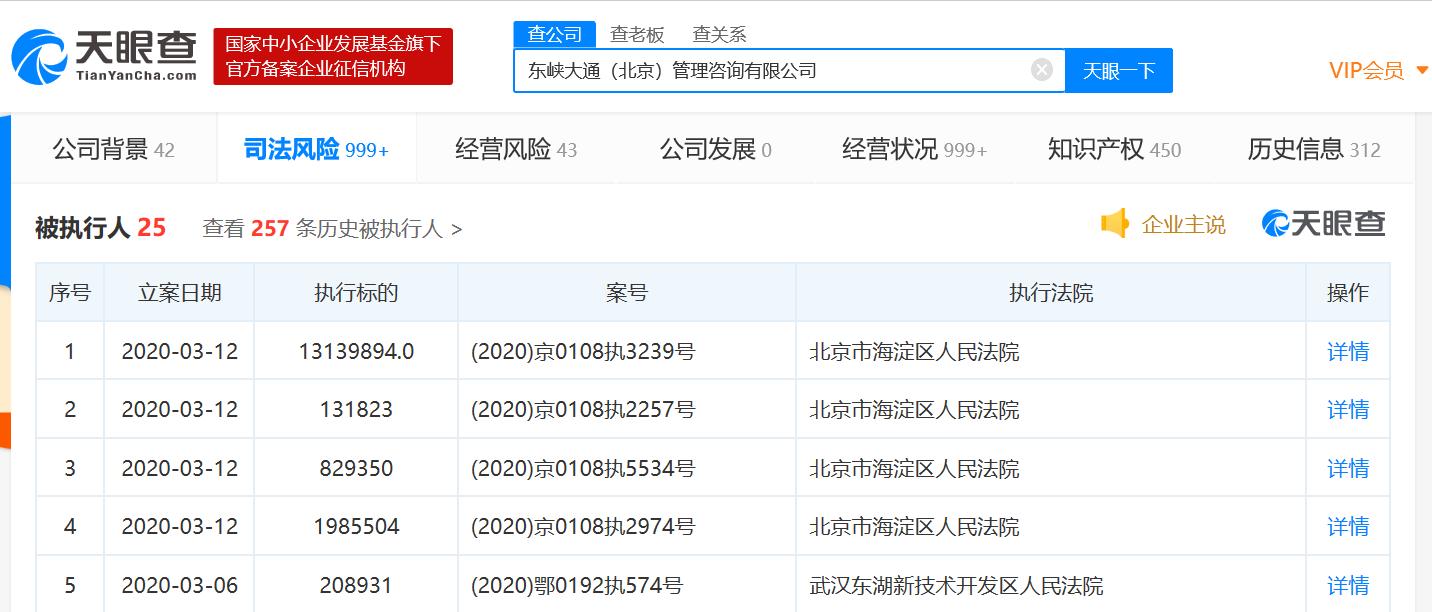Open the 经营风险 section tab
Viewport: 1432px width, 612px height.
(516, 150)
